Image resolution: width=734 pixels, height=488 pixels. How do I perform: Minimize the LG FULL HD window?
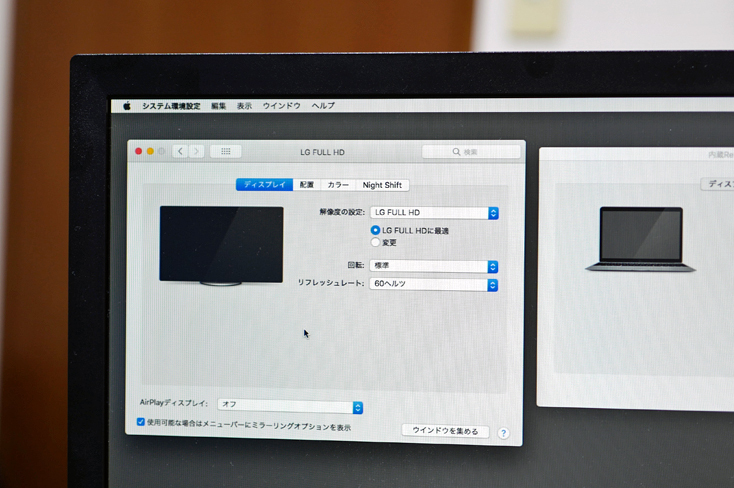pos(150,151)
